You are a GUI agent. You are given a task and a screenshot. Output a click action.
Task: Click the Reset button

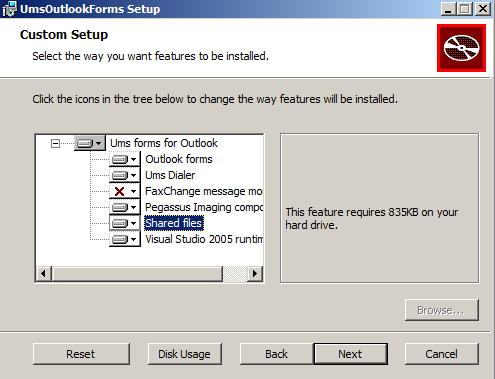coord(81,354)
